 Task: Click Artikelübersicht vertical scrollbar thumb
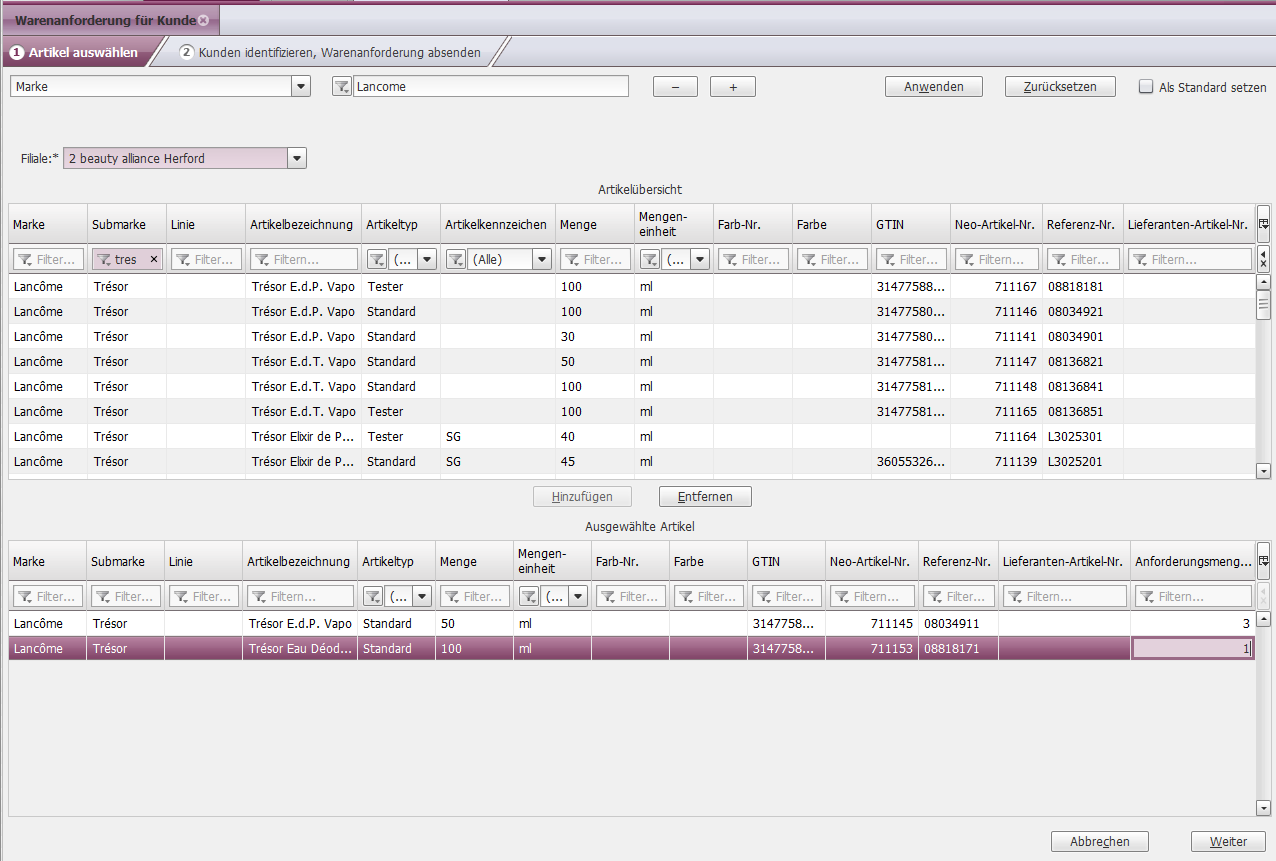(x=1264, y=305)
